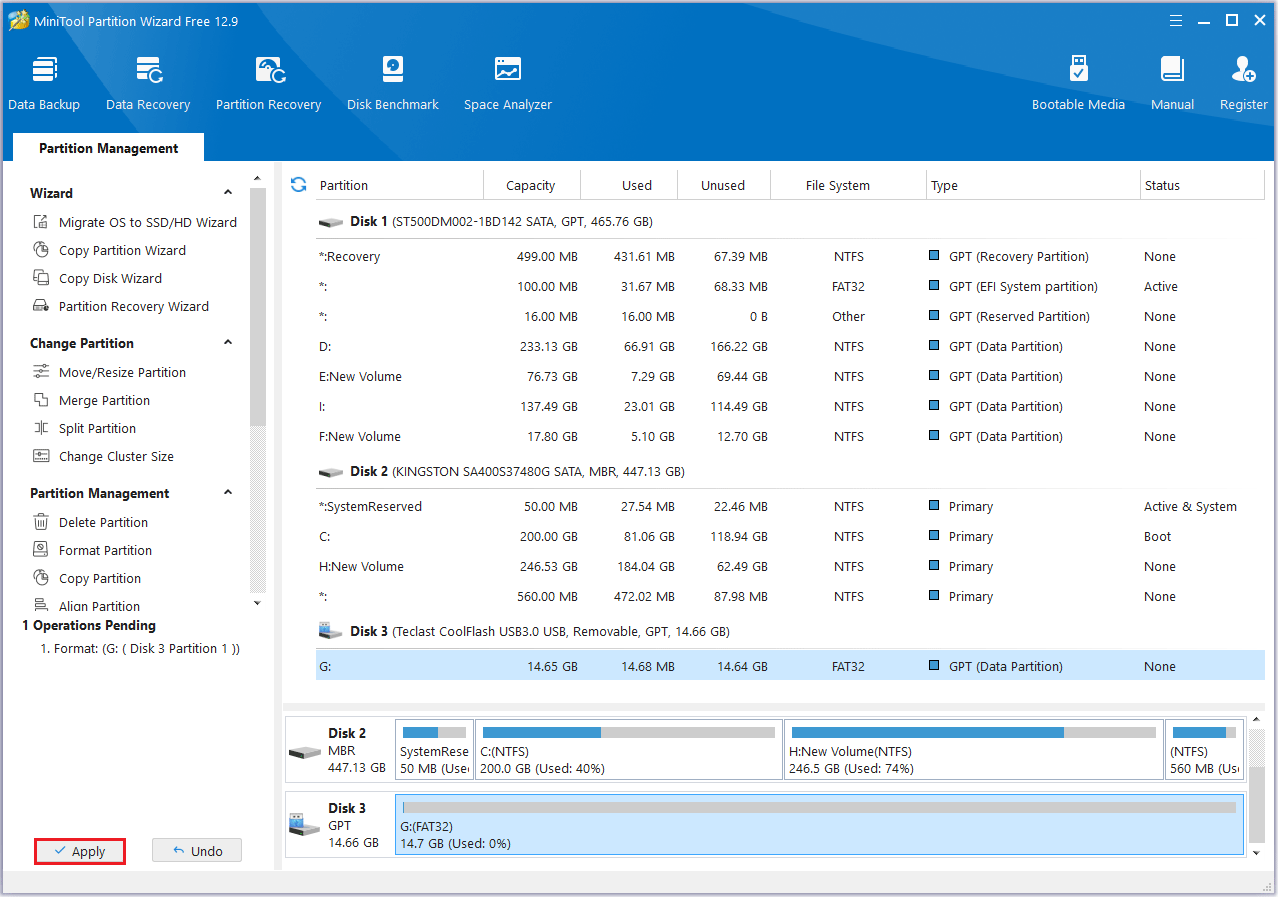
Task: Select pending Format G: operation
Action: pyautogui.click(x=140, y=648)
